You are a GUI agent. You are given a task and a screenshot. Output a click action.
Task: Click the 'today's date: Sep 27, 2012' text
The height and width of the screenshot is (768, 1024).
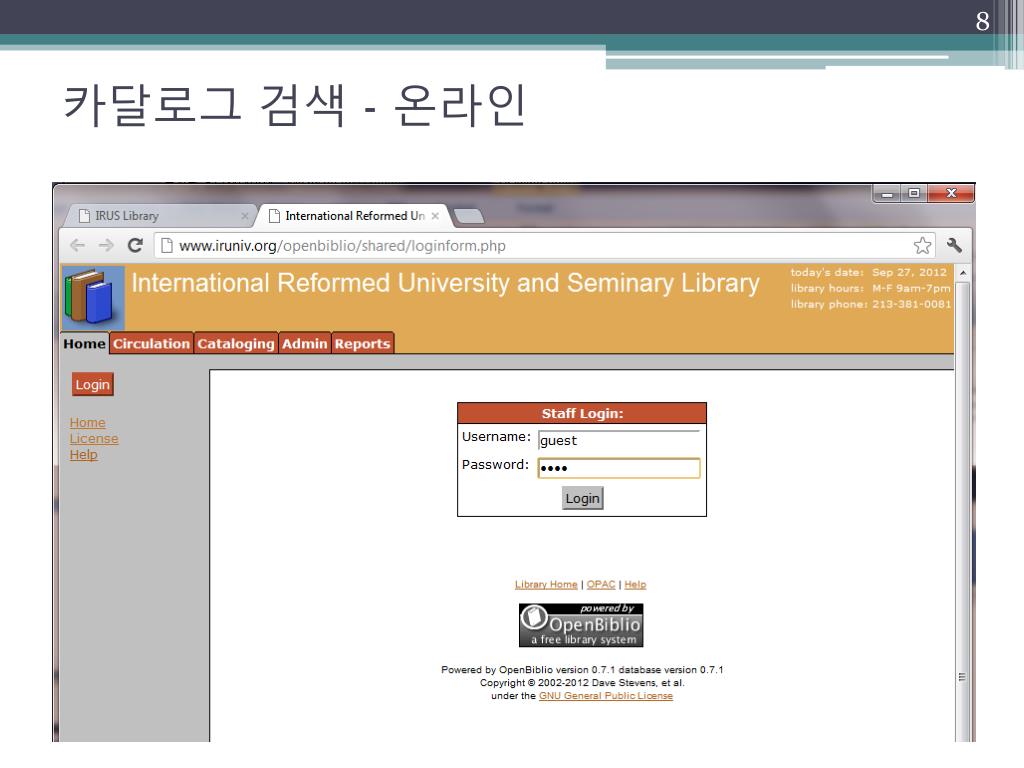tap(869, 272)
